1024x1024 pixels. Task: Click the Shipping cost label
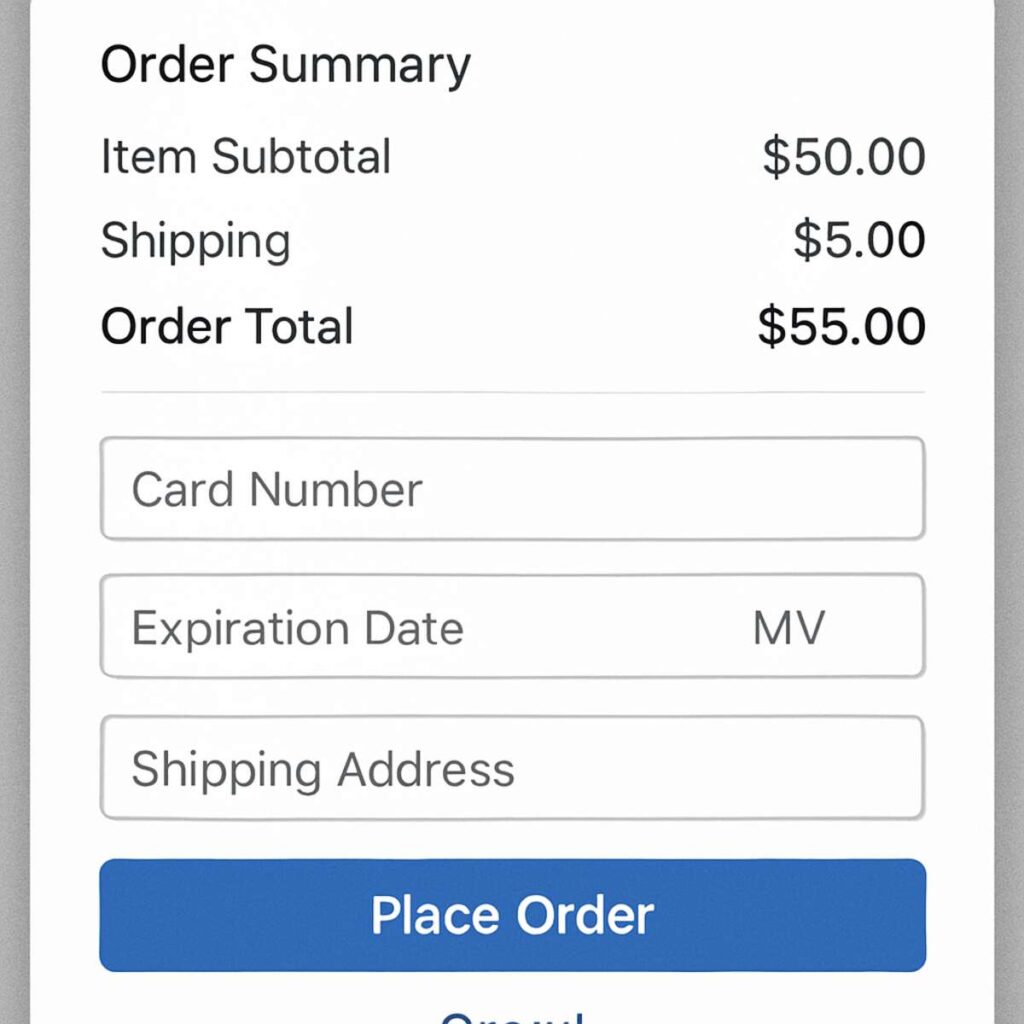tap(195, 240)
